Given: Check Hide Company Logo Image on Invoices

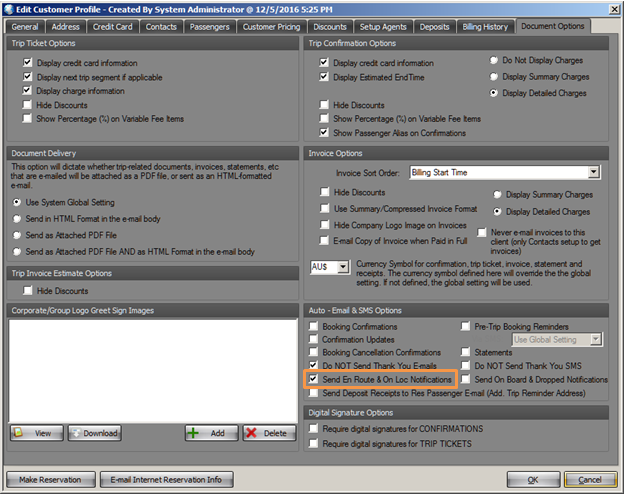Looking at the screenshot, I should [x=325, y=225].
